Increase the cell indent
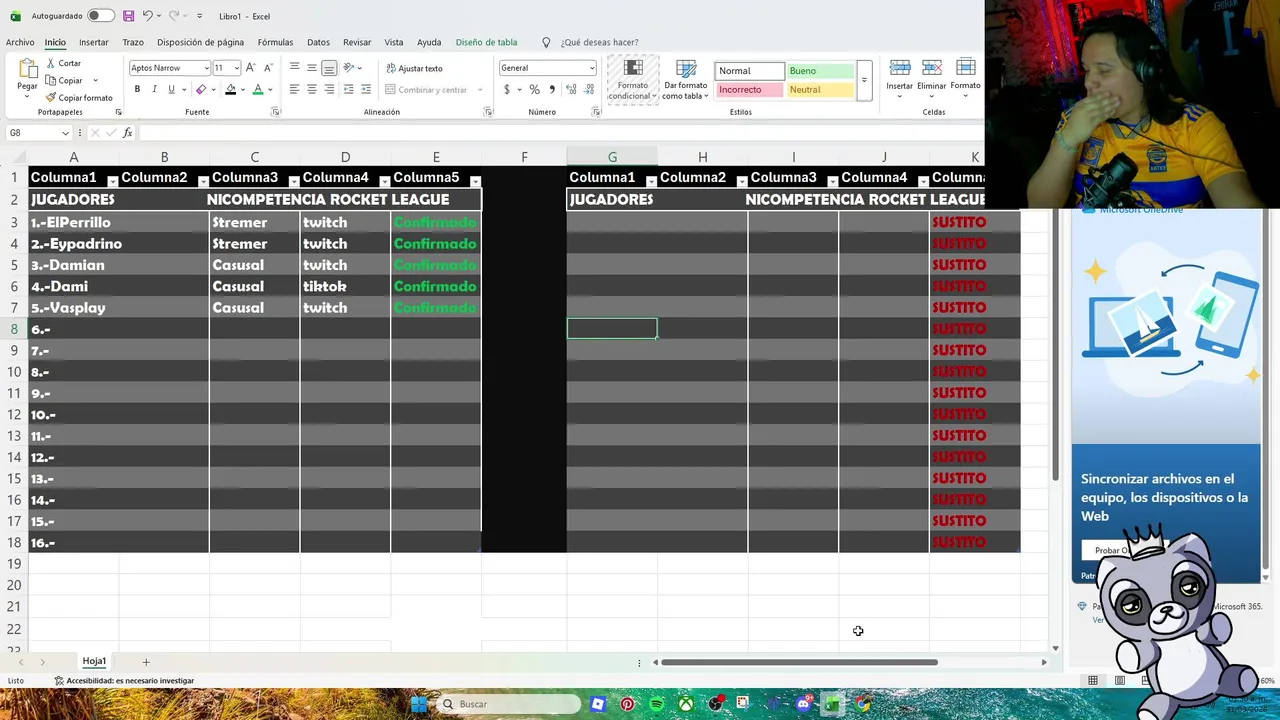1280x720 pixels. coord(365,89)
